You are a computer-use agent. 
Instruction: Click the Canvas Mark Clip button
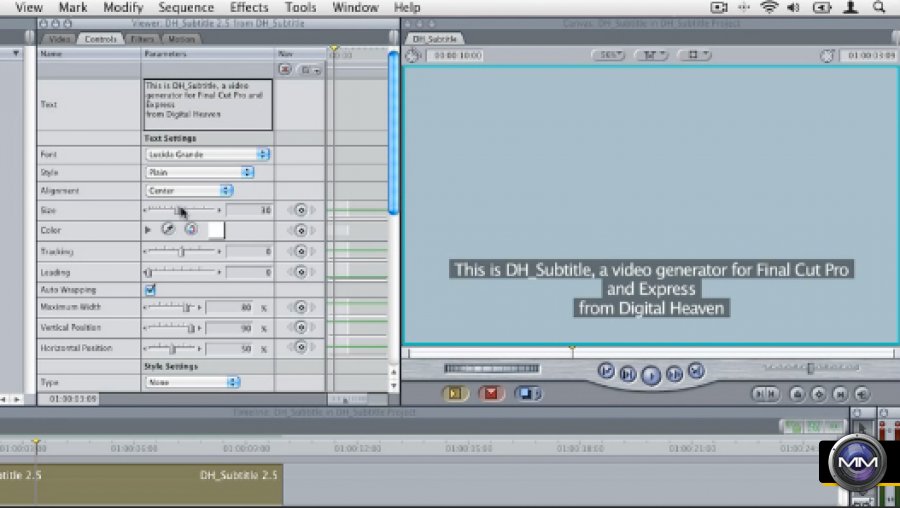[x=840, y=394]
